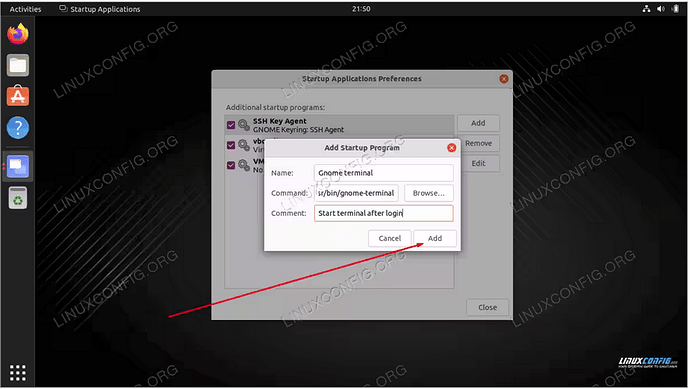Image resolution: width=690 pixels, height=389 pixels.
Task: Launch Ubuntu Software from the dock
Action: click(x=18, y=96)
